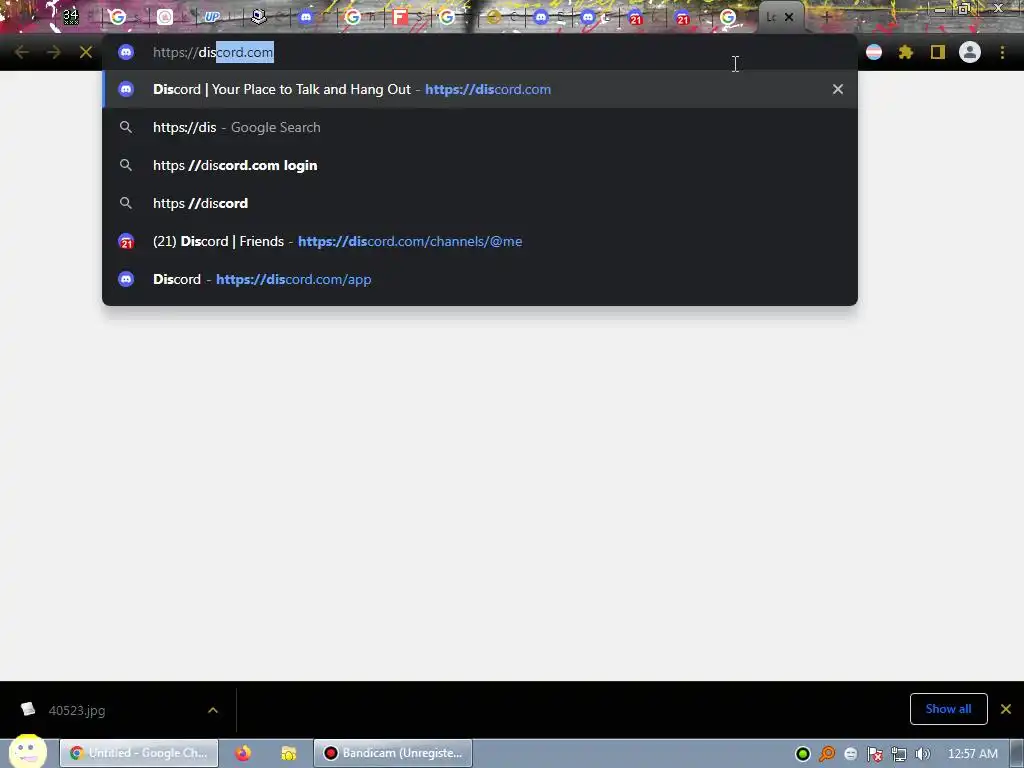Open the Extensions puzzle-piece icon

pyautogui.click(x=905, y=52)
